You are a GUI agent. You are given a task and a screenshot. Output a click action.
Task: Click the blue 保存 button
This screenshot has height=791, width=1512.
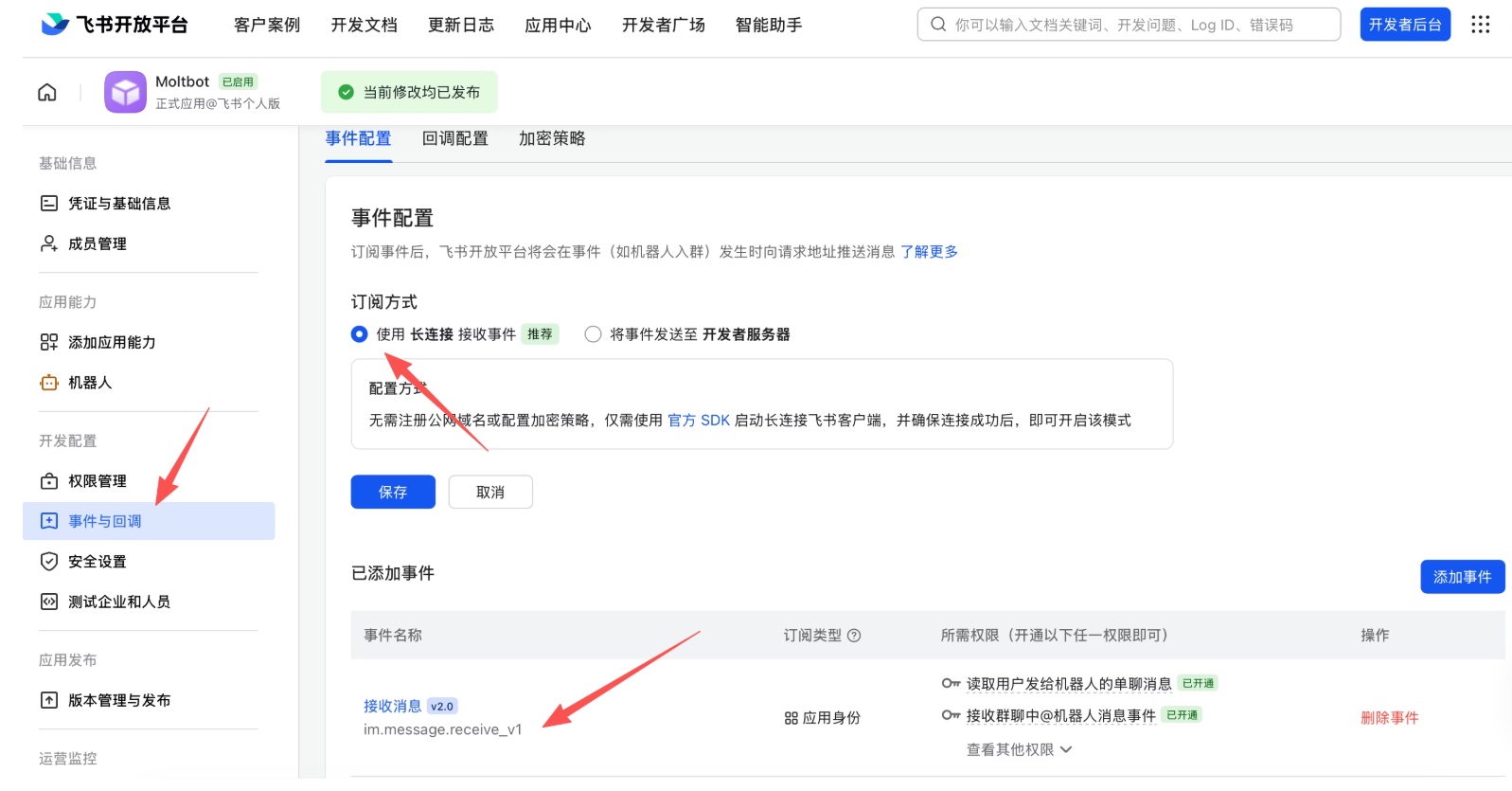pos(393,492)
